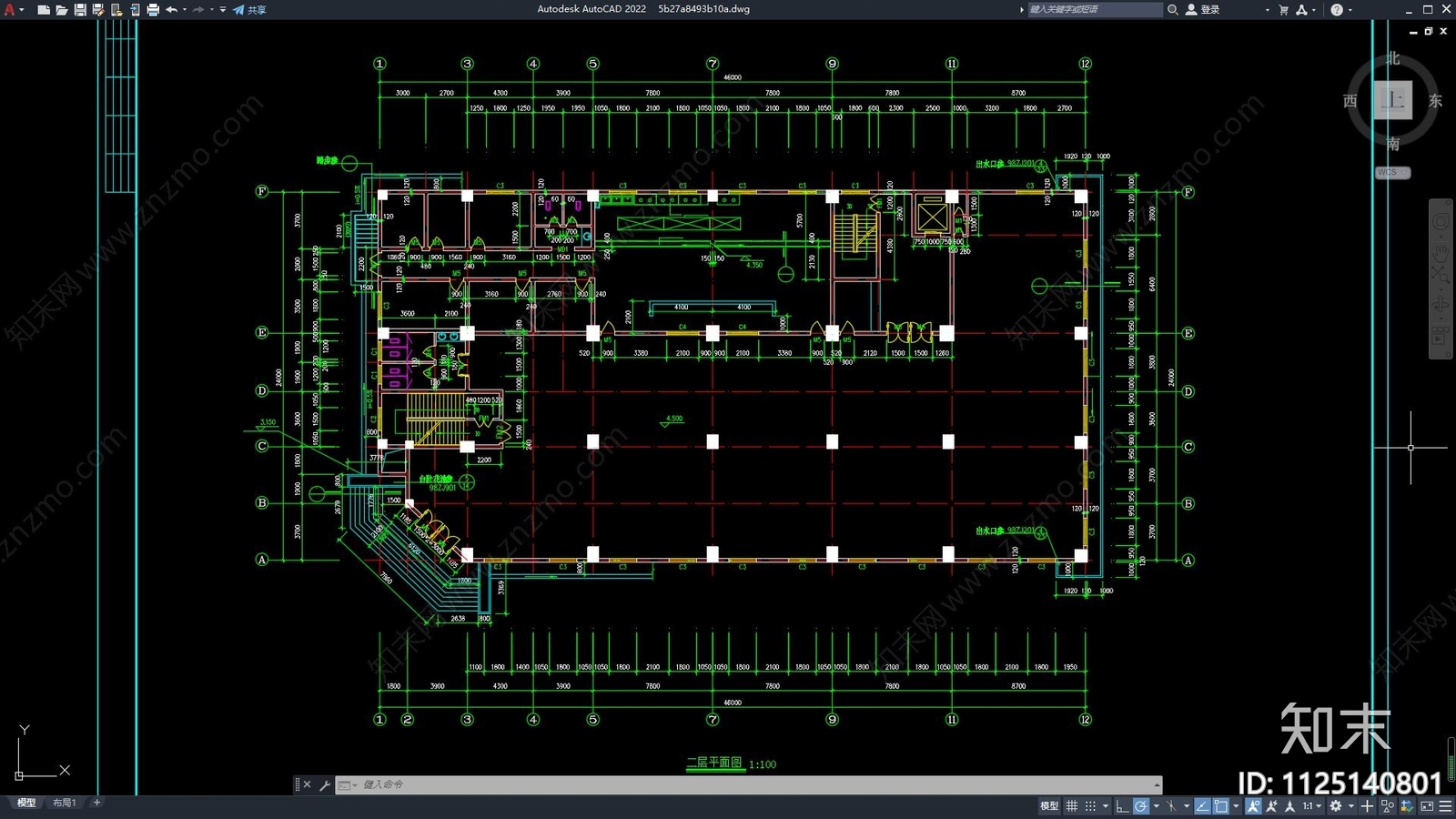Open the Autodesk App Store cart icon

click(1283, 9)
